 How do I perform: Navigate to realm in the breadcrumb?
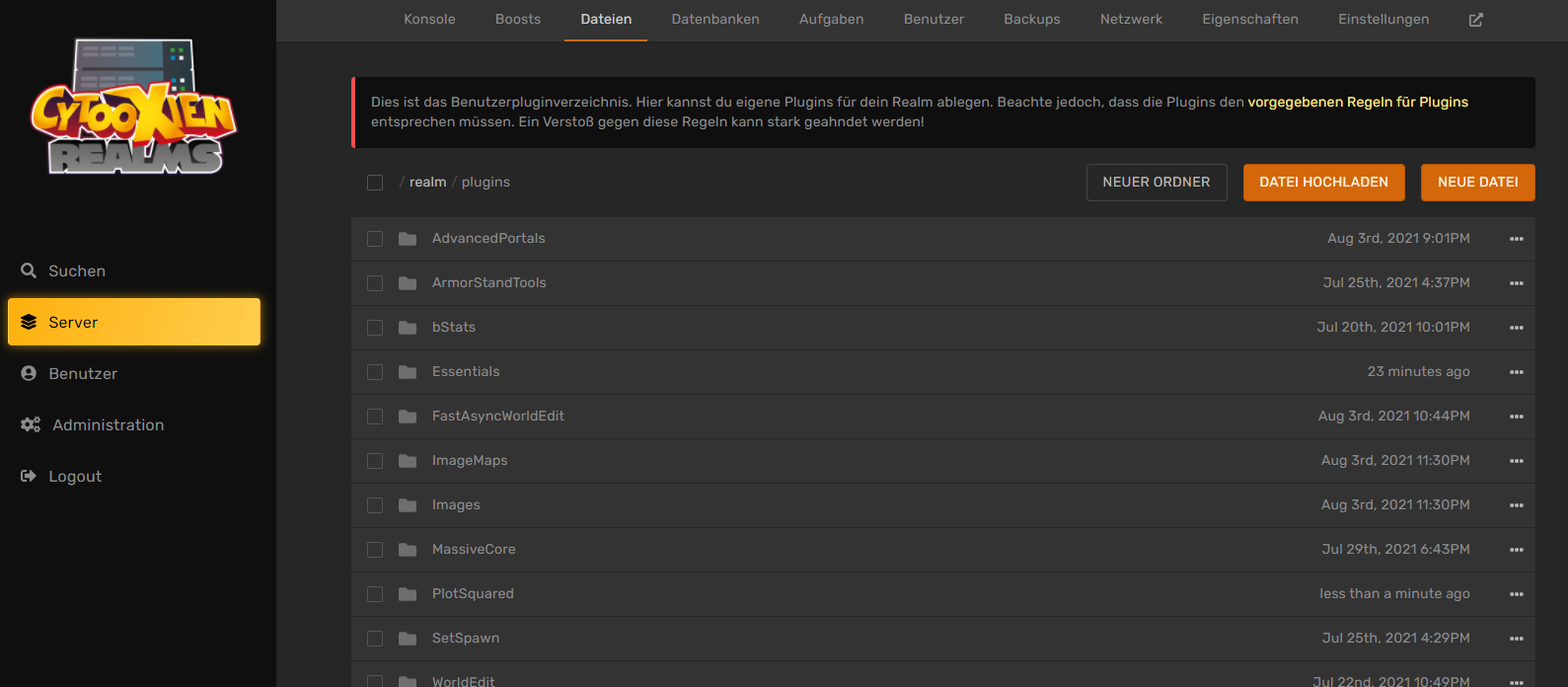(427, 183)
